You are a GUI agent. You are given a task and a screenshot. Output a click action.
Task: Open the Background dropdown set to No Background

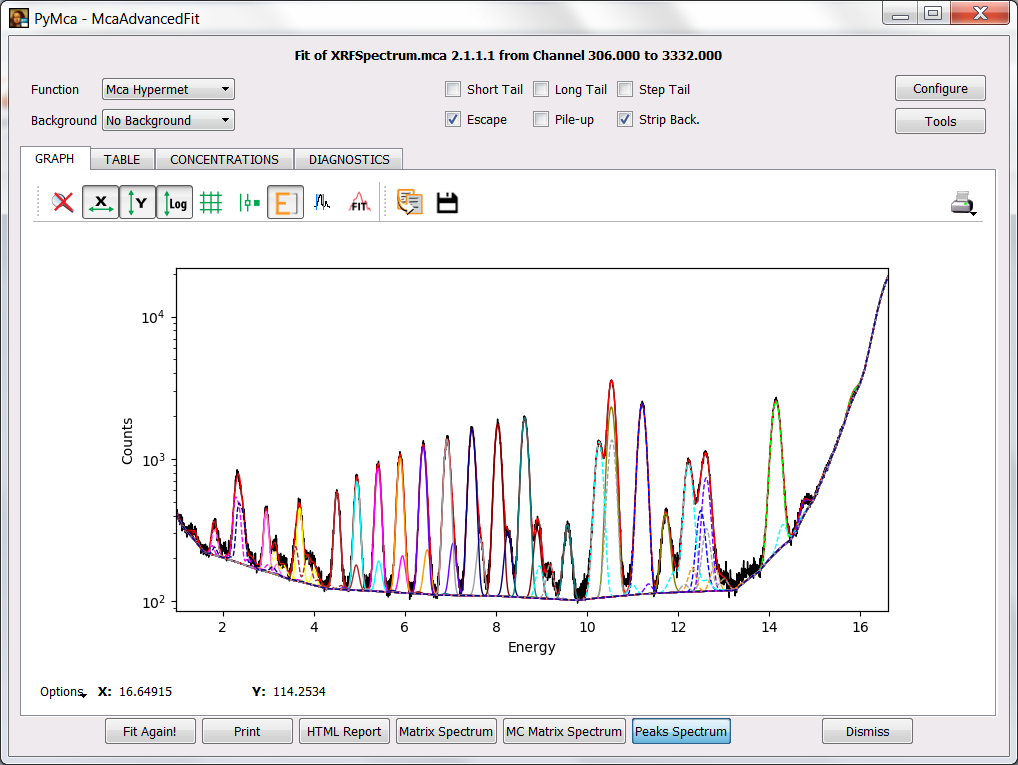167,120
